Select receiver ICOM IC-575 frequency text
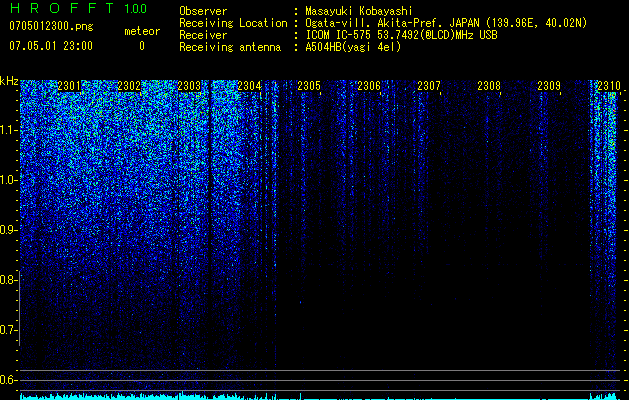 402,35
